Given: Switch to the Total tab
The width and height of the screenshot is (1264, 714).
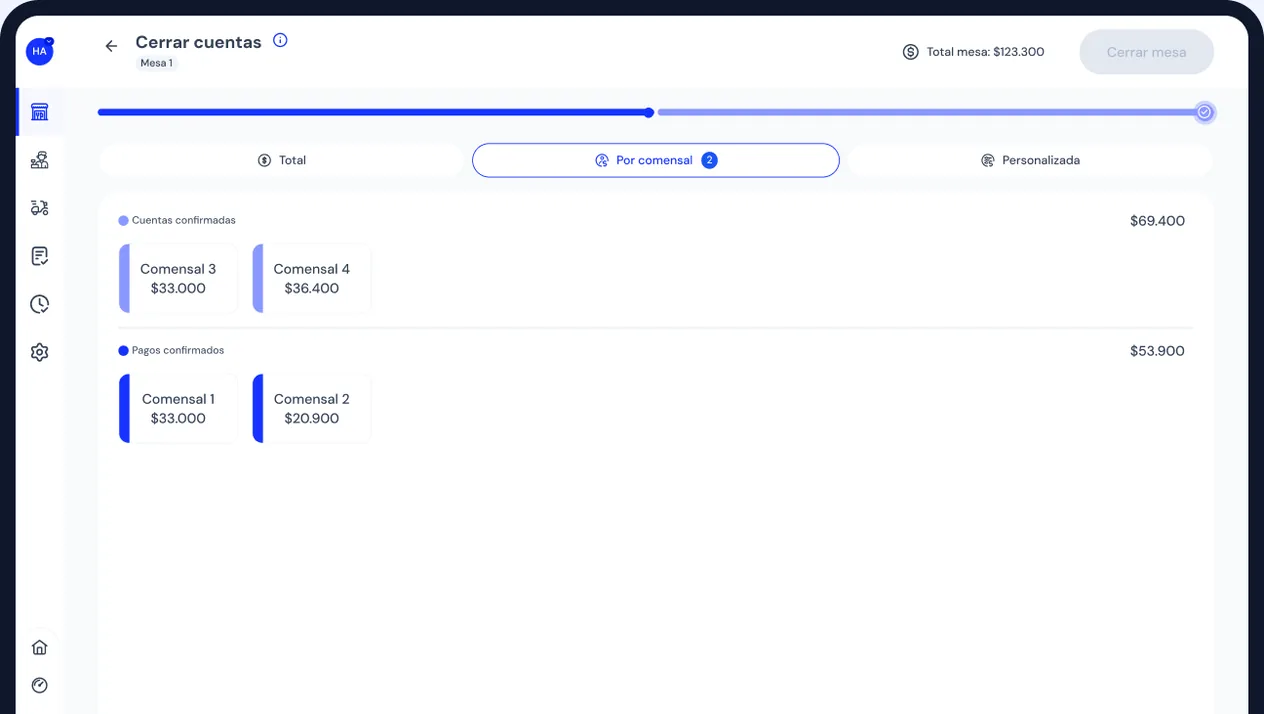Looking at the screenshot, I should [281, 160].
